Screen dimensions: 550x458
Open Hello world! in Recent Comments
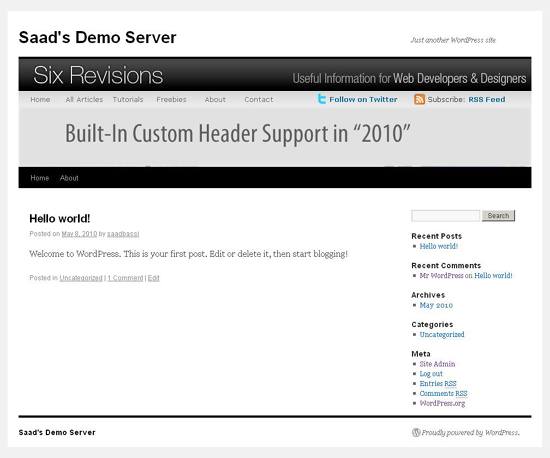click(493, 276)
